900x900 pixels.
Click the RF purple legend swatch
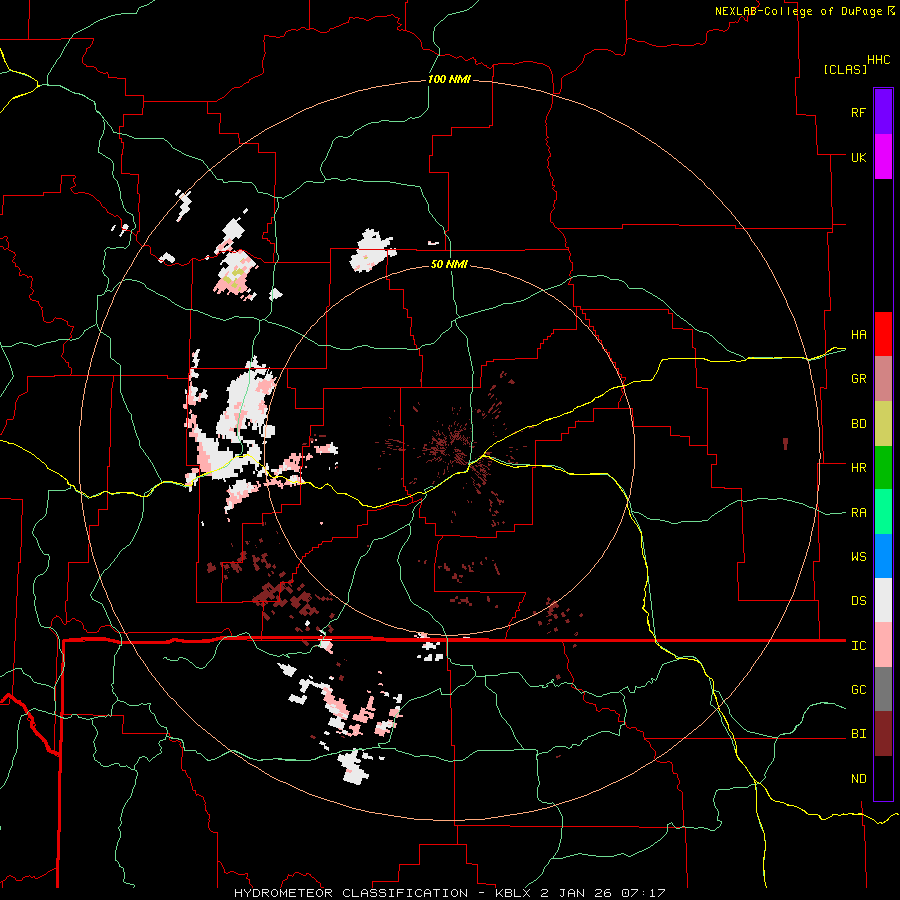[x=883, y=112]
